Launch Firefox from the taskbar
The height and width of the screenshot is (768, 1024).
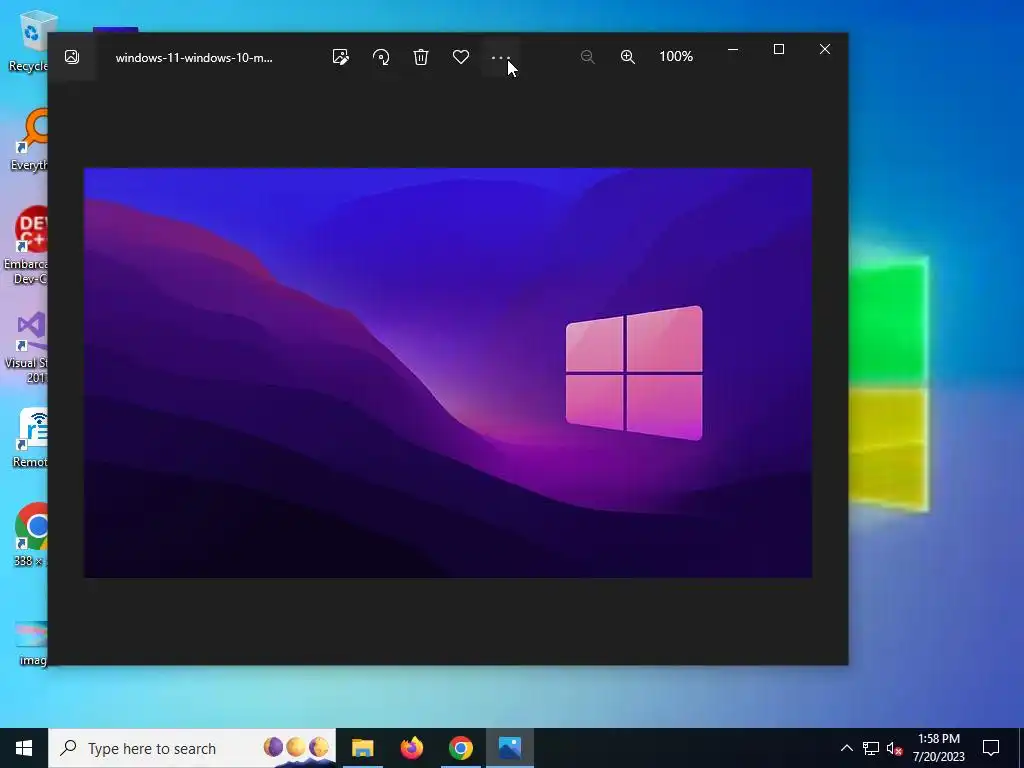point(411,748)
